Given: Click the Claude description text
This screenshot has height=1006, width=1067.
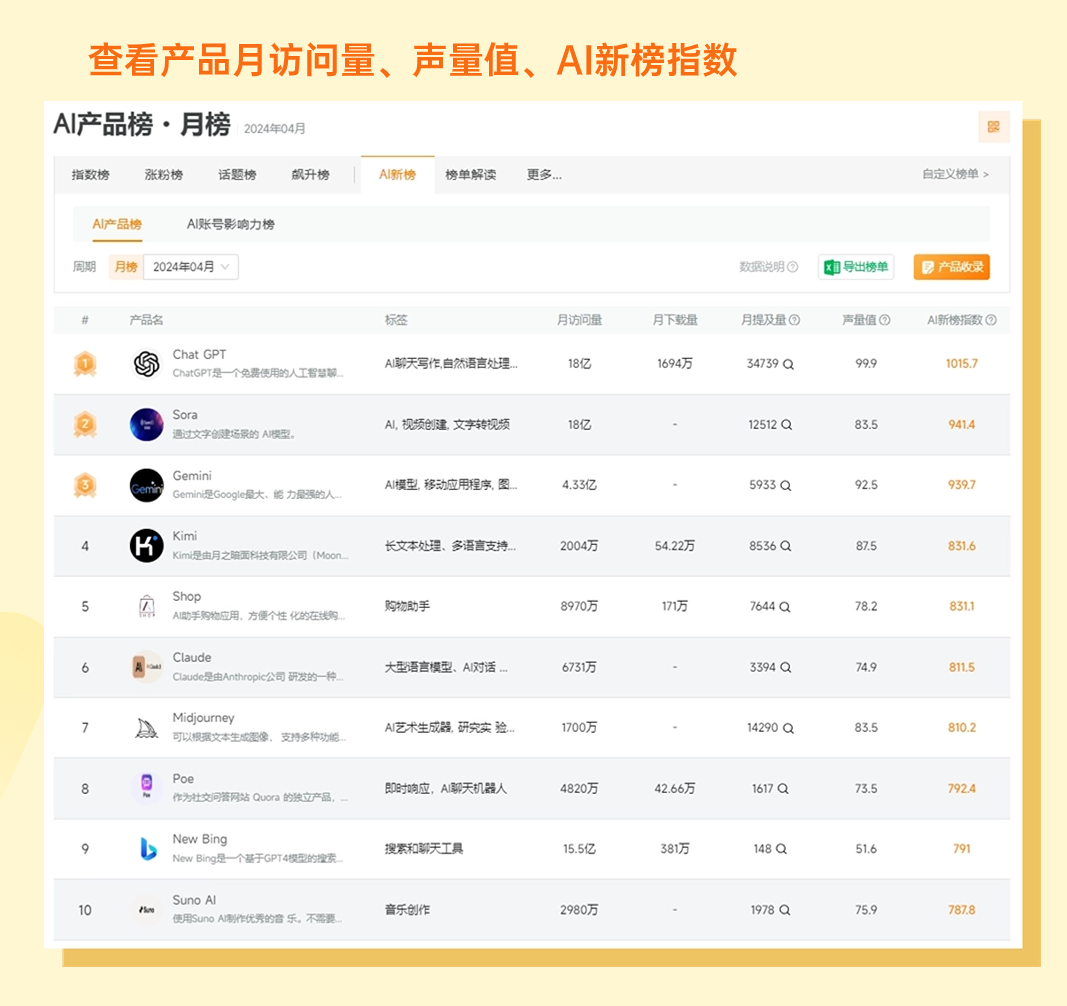Looking at the screenshot, I should click(258, 677).
